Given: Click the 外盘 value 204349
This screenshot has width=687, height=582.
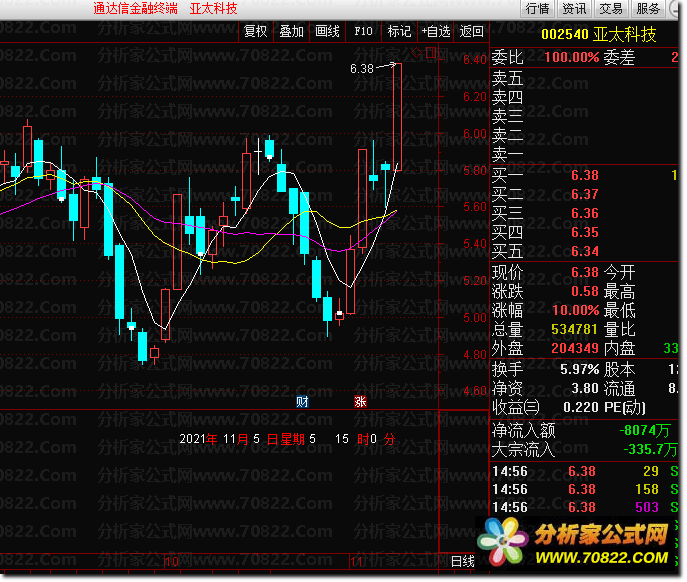Looking at the screenshot, I should pos(574,348).
